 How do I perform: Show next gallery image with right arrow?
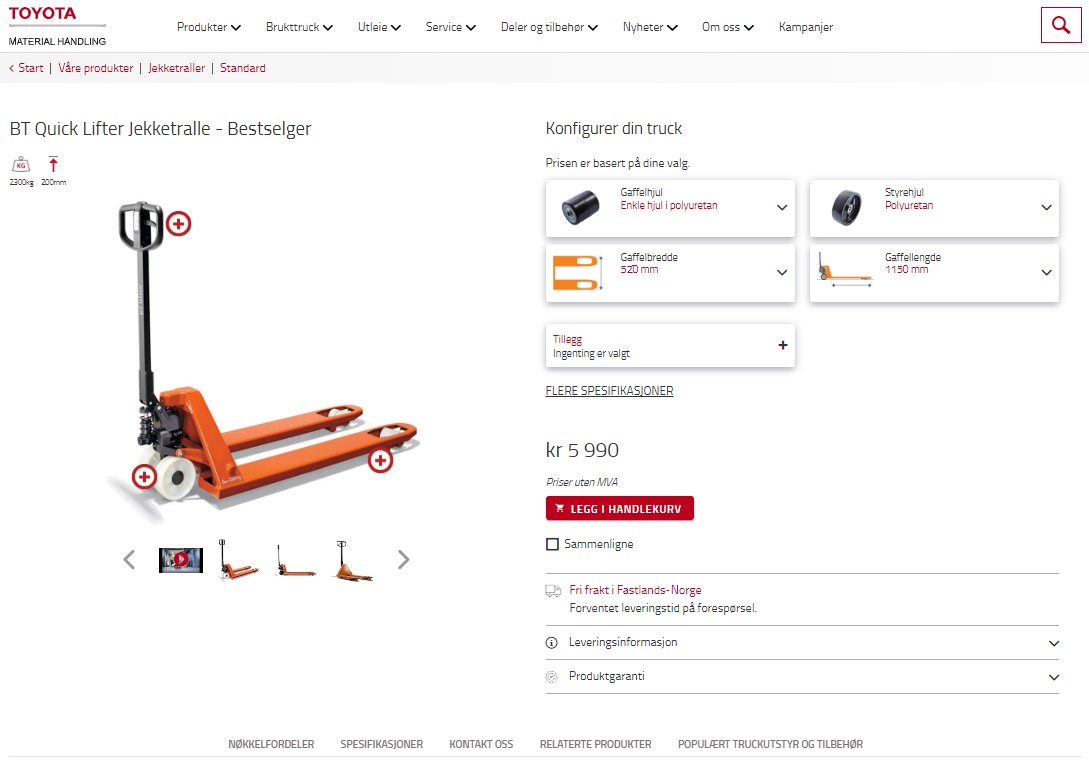click(403, 559)
